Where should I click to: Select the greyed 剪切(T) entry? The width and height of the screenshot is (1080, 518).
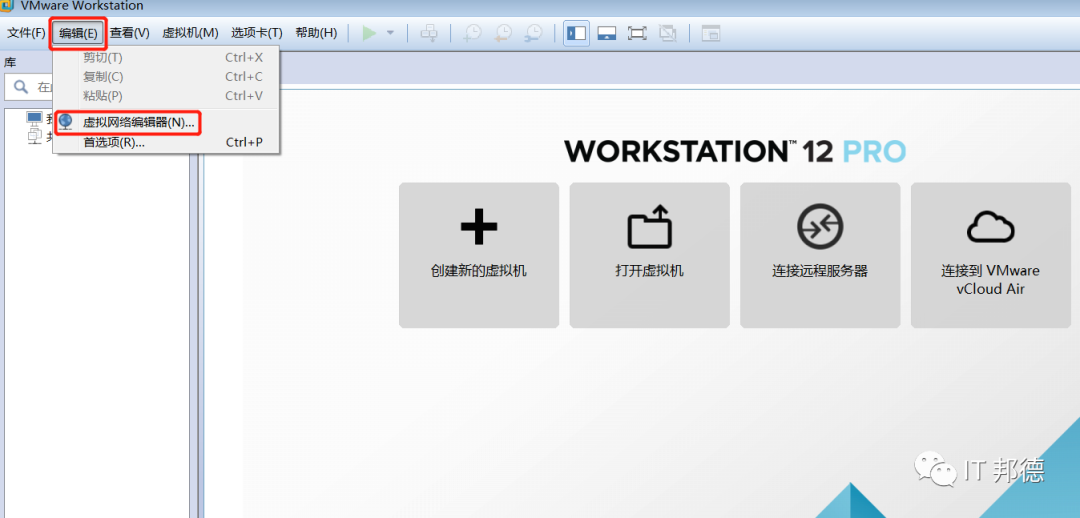tap(165, 57)
